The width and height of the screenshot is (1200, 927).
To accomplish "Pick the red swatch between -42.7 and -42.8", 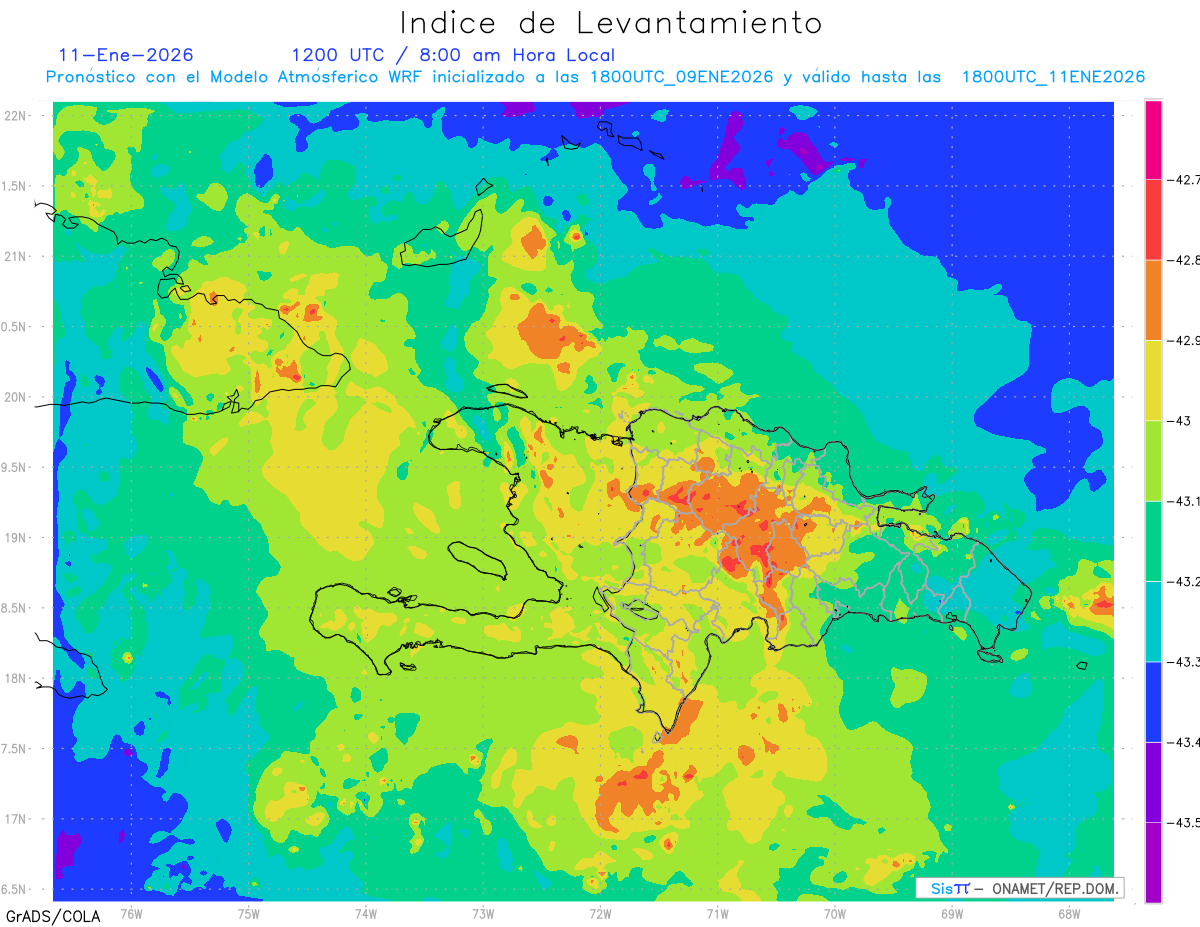I will [x=1153, y=220].
